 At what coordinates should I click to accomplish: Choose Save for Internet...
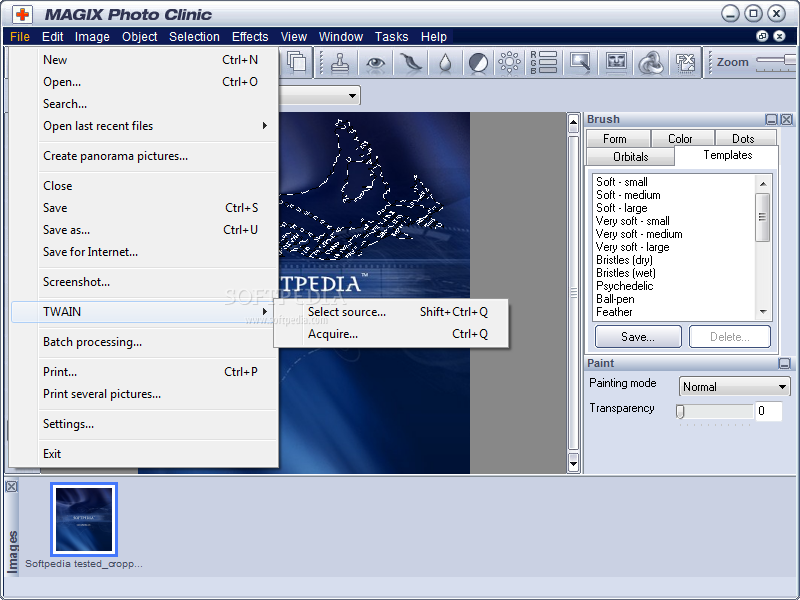click(144, 252)
